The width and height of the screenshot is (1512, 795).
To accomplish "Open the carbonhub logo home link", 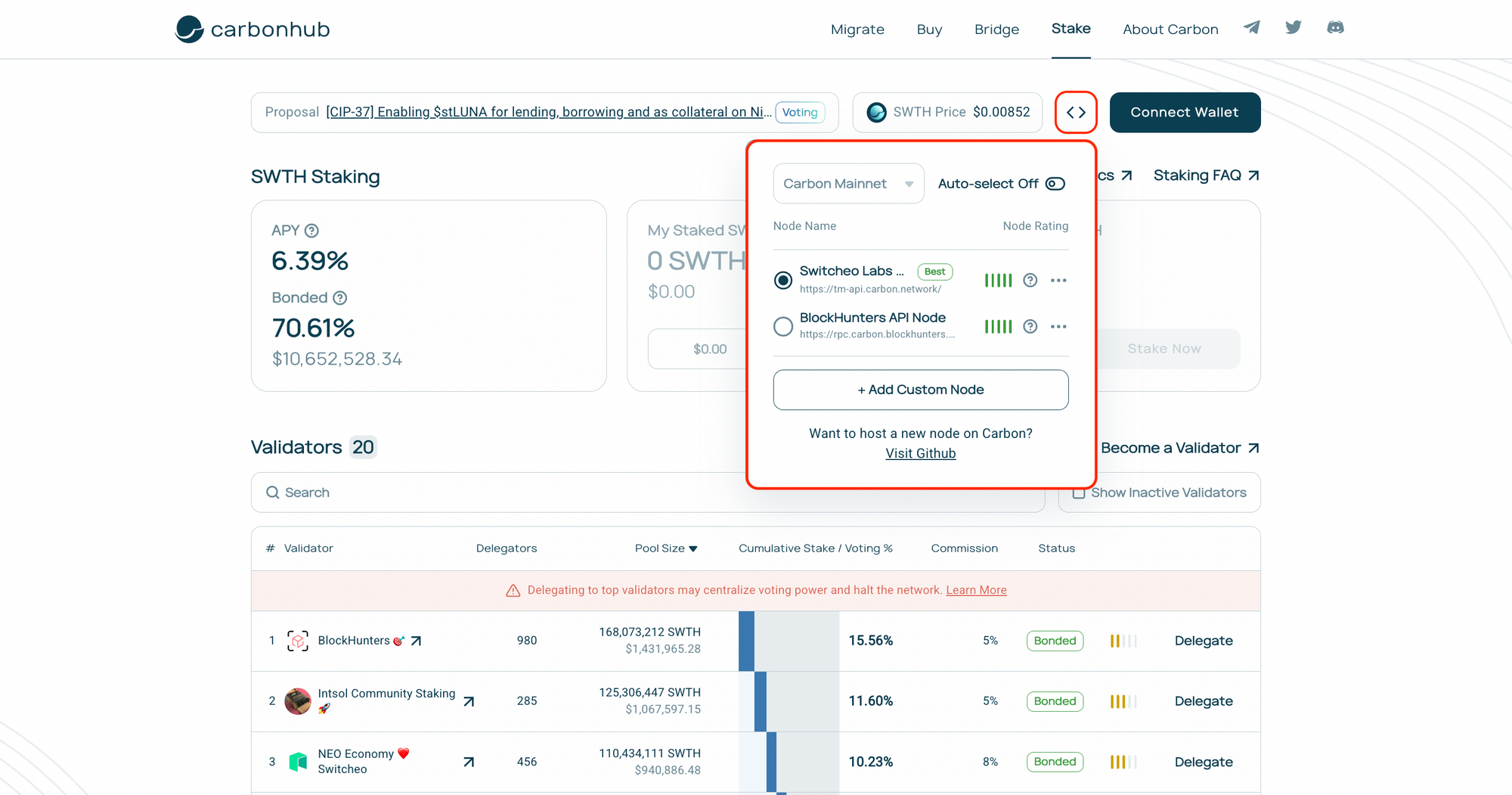I will click(253, 29).
